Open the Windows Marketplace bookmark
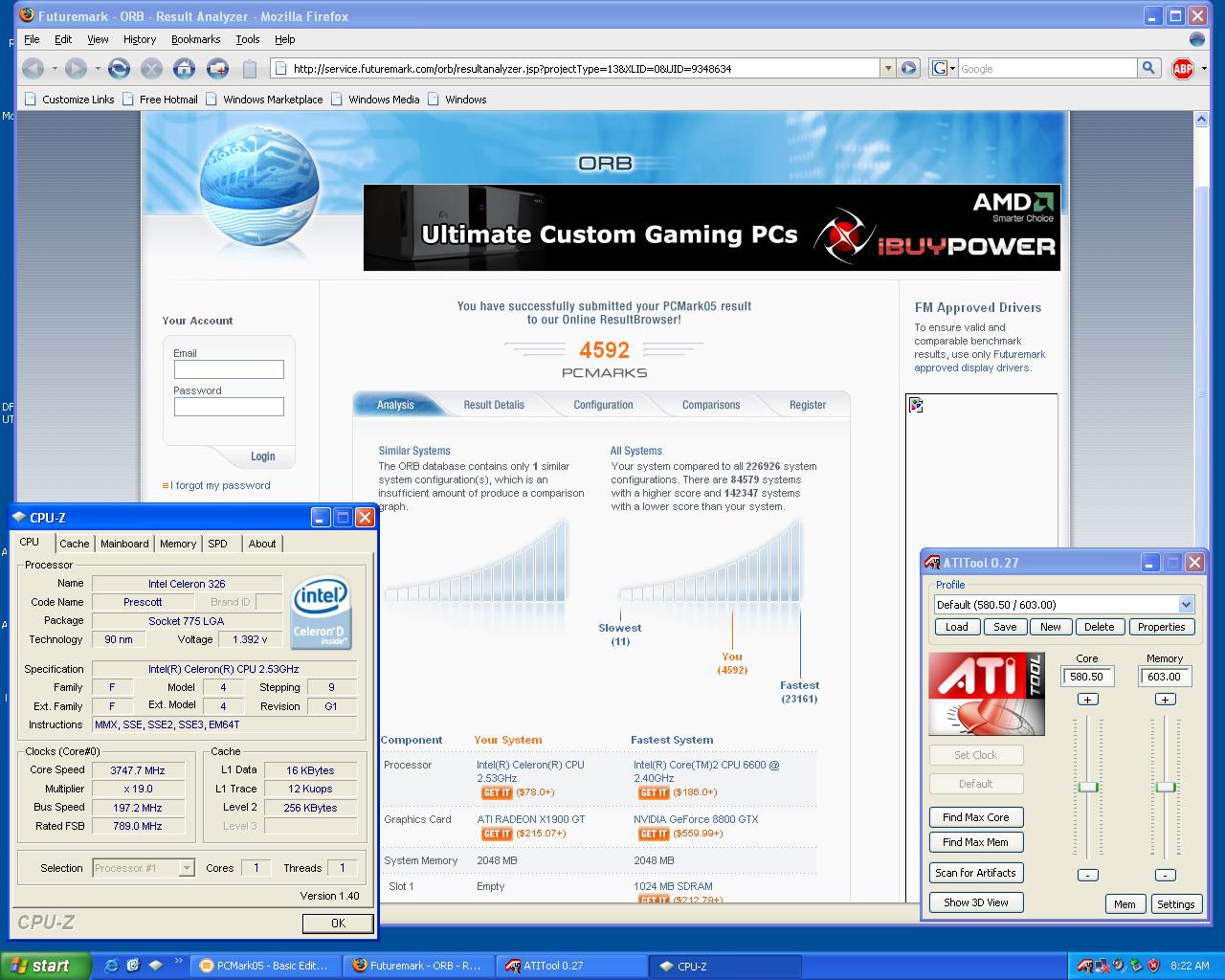1225x980 pixels. 263,100
